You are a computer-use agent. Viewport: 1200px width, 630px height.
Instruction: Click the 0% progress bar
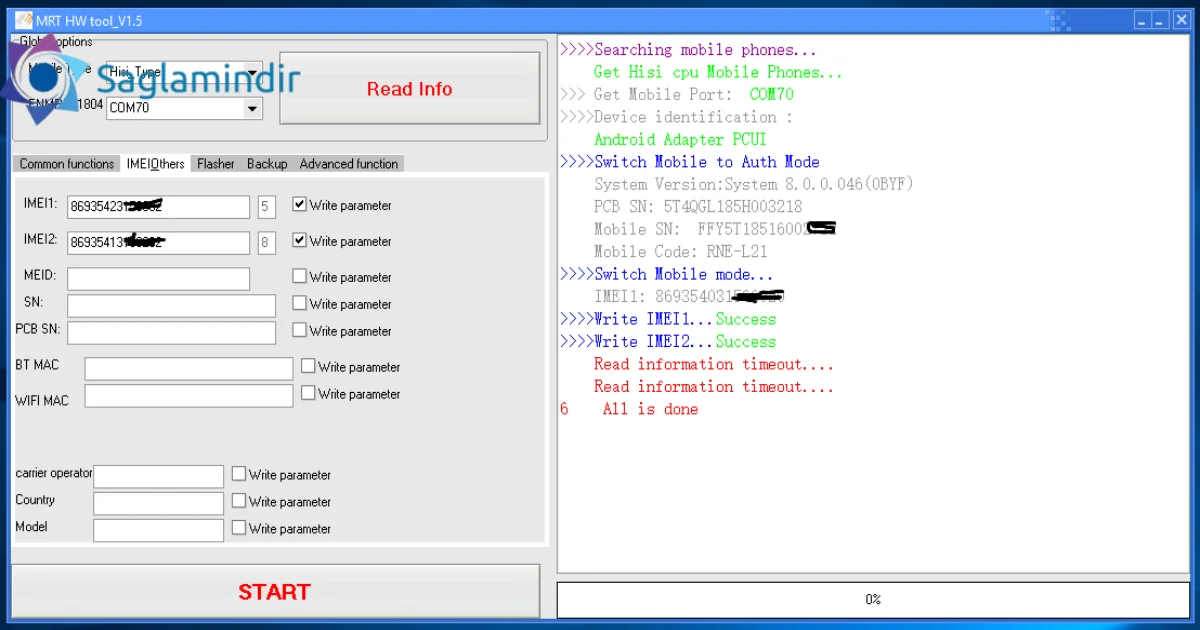pyautogui.click(x=872, y=600)
